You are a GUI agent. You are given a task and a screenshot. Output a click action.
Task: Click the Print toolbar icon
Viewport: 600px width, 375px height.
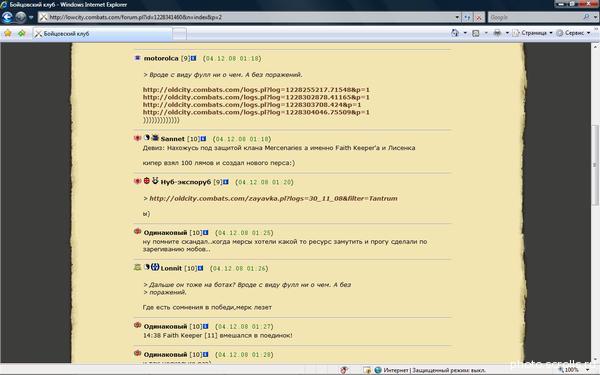click(497, 33)
